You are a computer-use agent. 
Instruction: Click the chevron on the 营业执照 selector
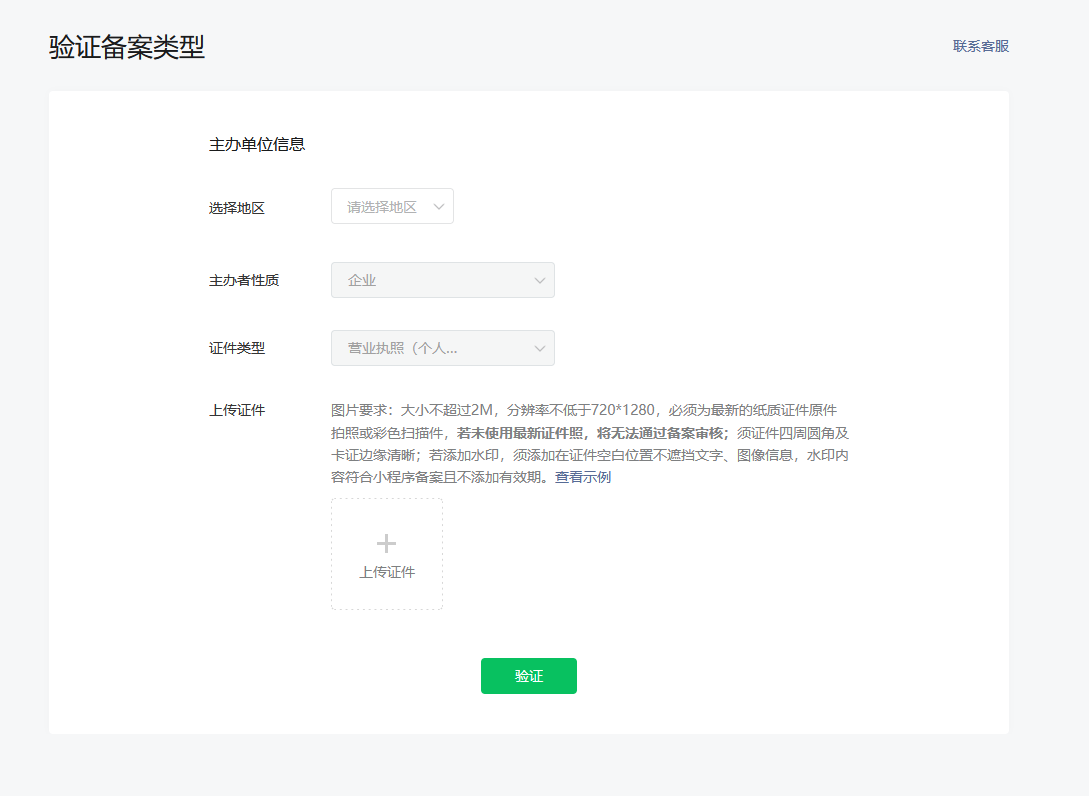(538, 348)
